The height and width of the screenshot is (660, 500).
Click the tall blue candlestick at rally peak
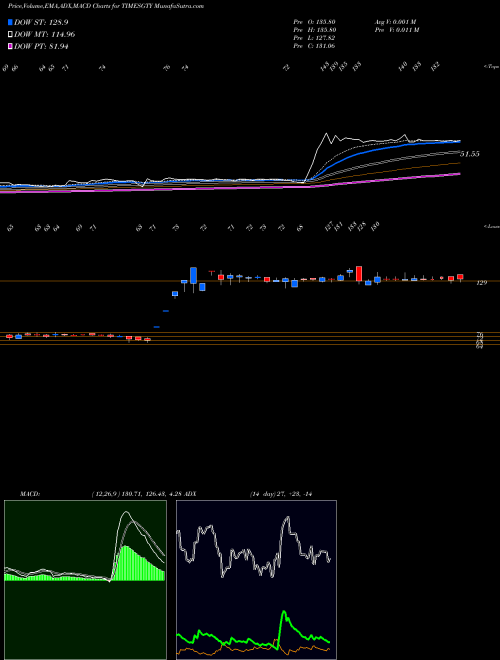click(193, 276)
